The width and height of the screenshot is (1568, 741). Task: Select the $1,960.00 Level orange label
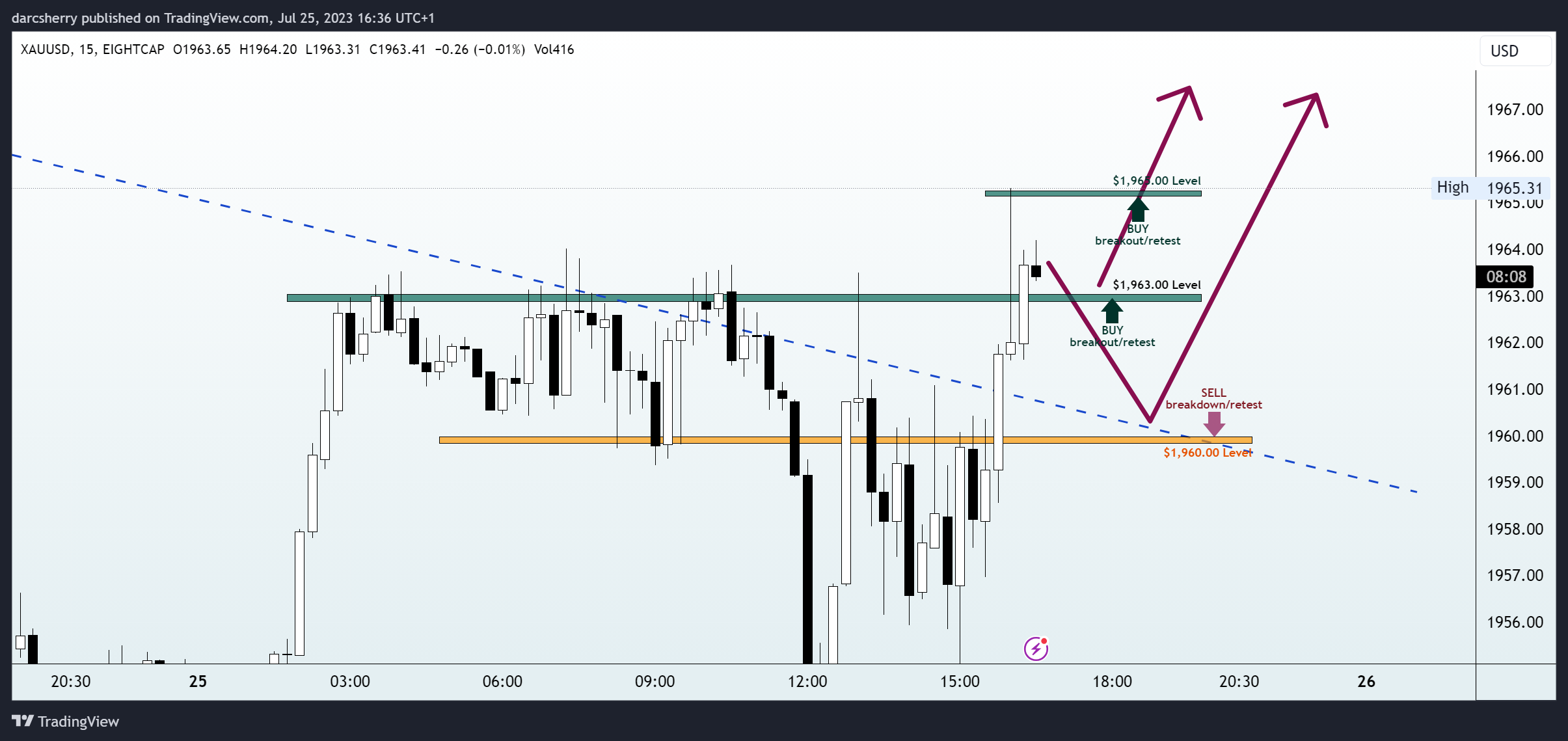point(1208,453)
